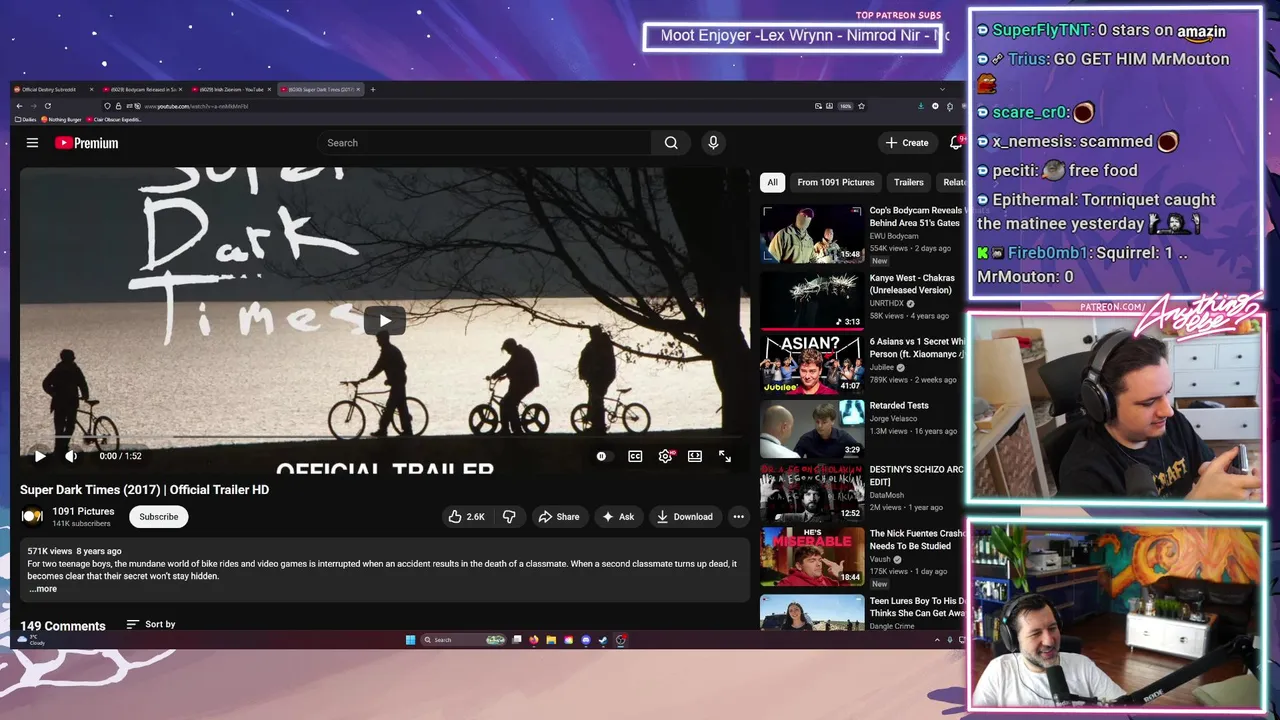Viewport: 1280px width, 720px height.
Task: Open File Explorer from taskbar
Action: [551, 640]
